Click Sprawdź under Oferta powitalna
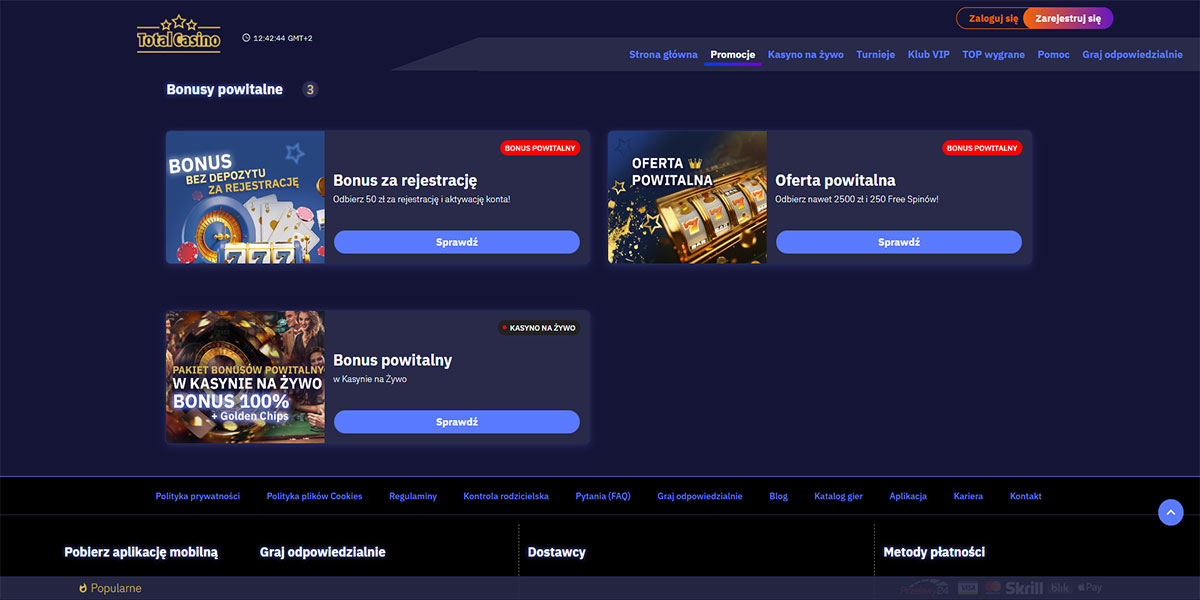 (898, 242)
